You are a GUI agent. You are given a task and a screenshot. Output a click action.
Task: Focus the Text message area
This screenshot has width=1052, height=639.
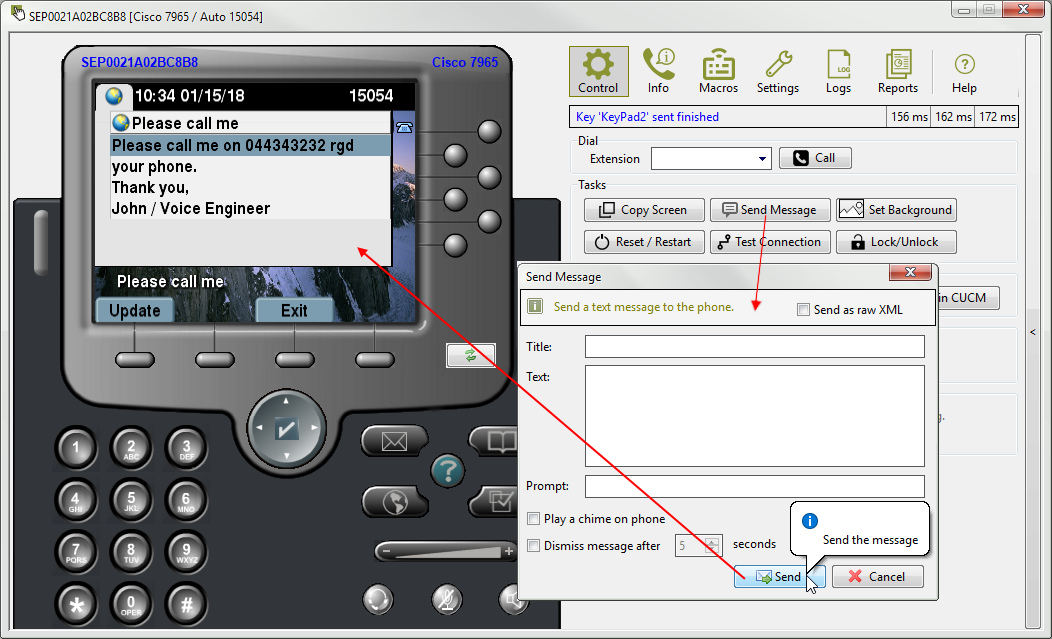(755, 416)
